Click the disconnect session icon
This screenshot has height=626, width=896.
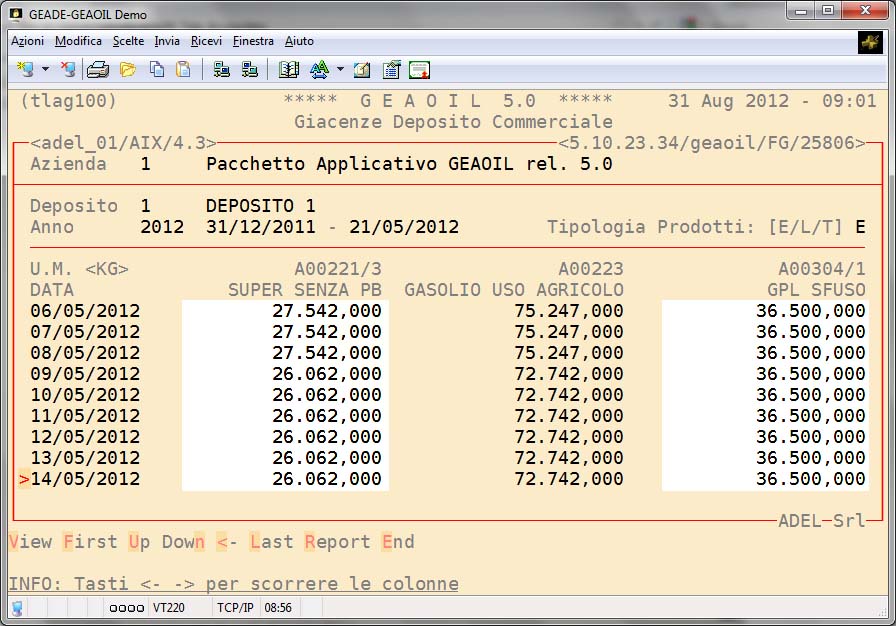point(68,69)
